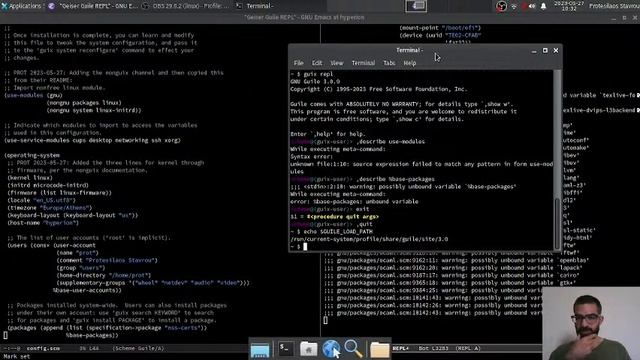Click (REPL A) mode indicator in mode line

pos(468,348)
